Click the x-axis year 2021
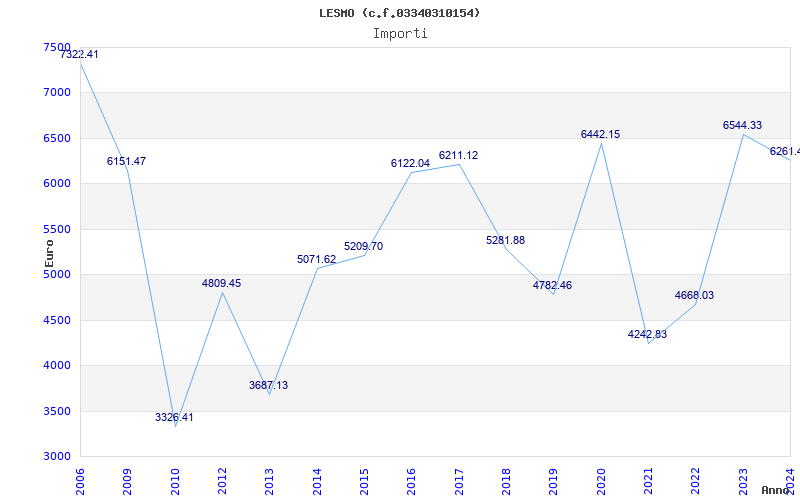This screenshot has width=800, height=500. point(648,482)
